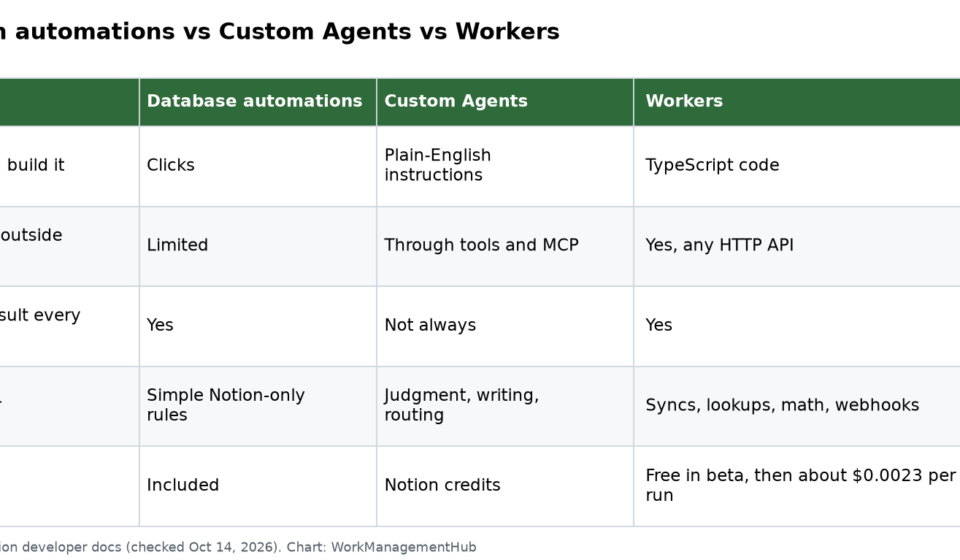
Task: Click the 'Simple Notion-only rules' cell
Action: tap(258, 406)
